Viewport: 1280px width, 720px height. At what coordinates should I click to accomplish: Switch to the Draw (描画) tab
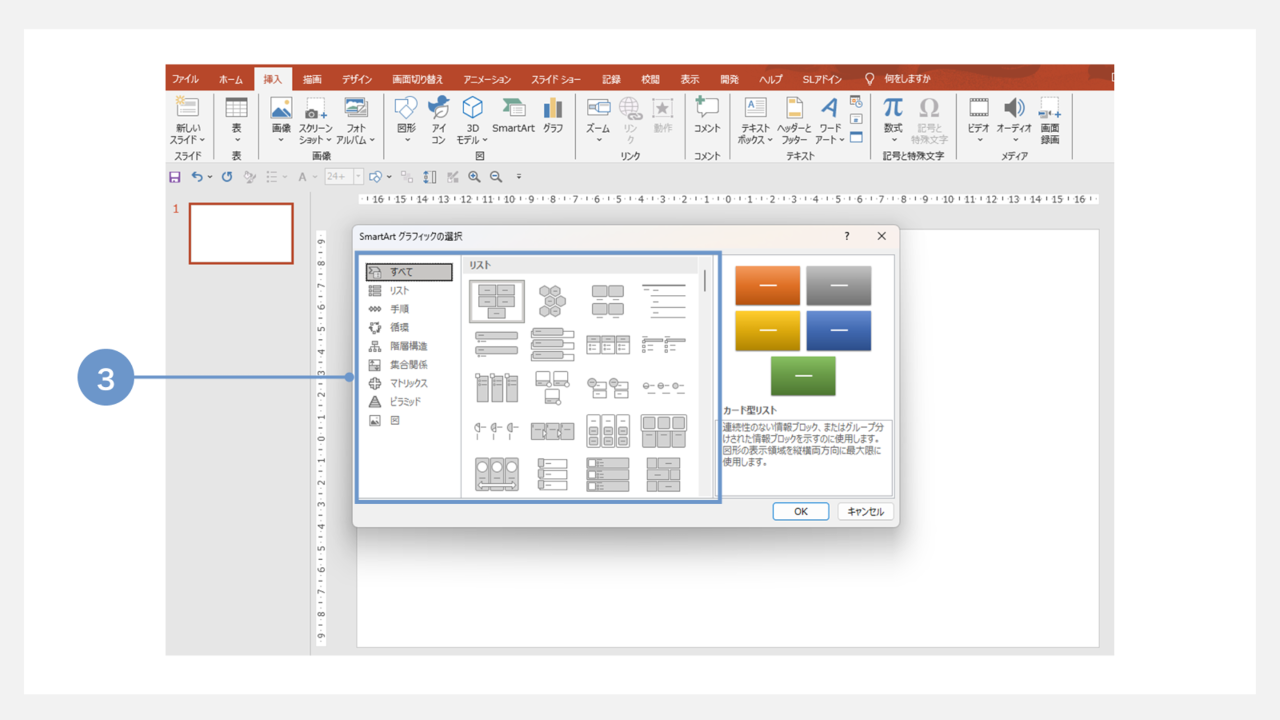tap(313, 79)
